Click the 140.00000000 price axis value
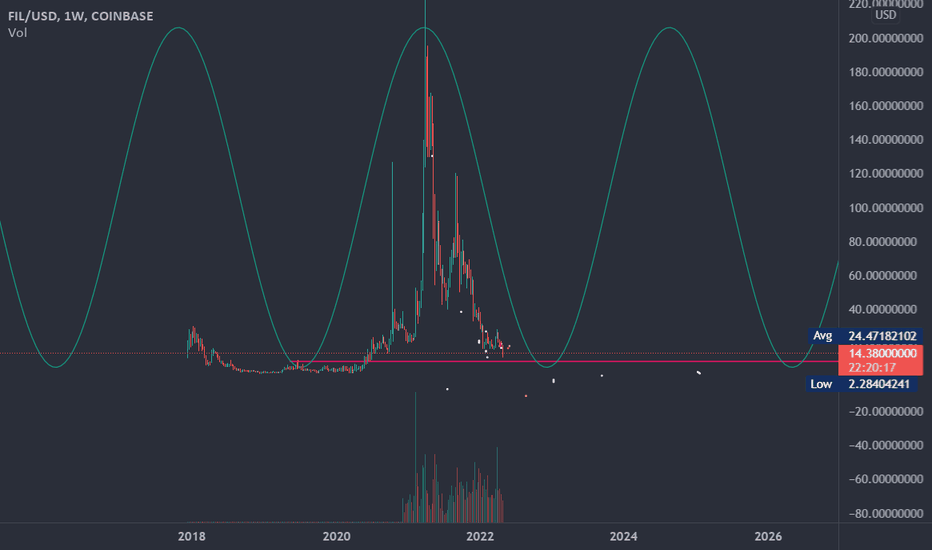The width and height of the screenshot is (932, 550). pos(886,140)
